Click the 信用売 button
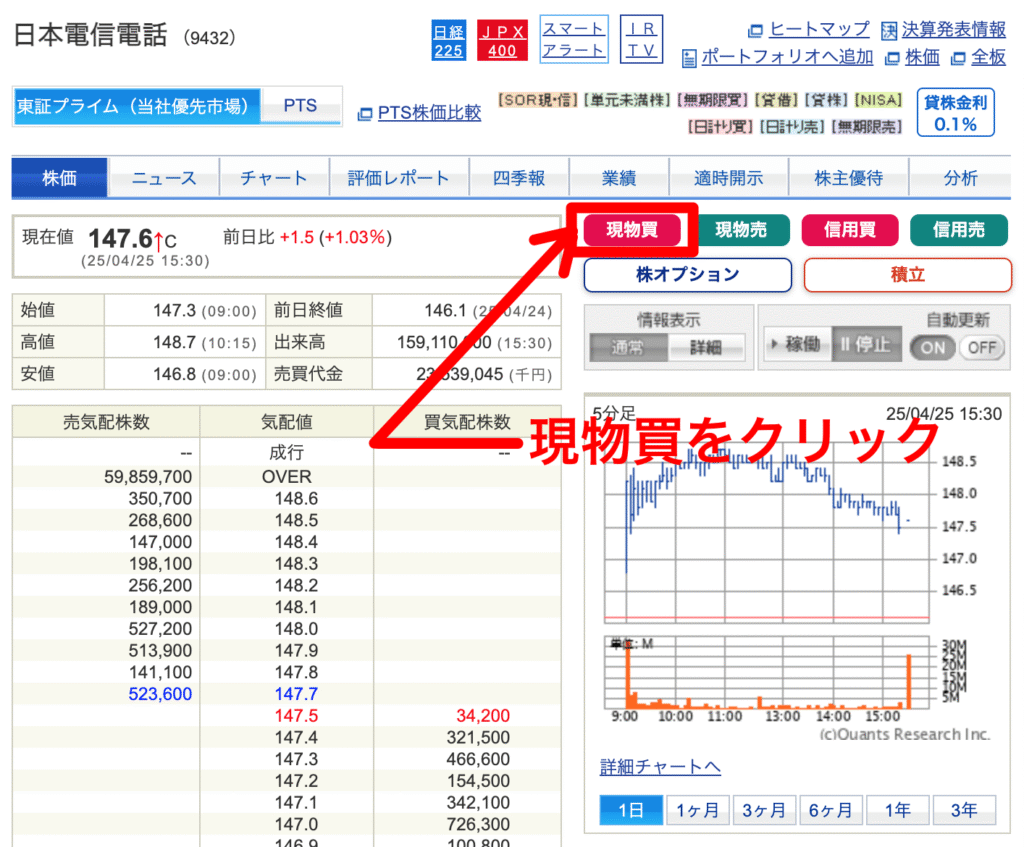The image size is (1024, 847). coord(959,230)
